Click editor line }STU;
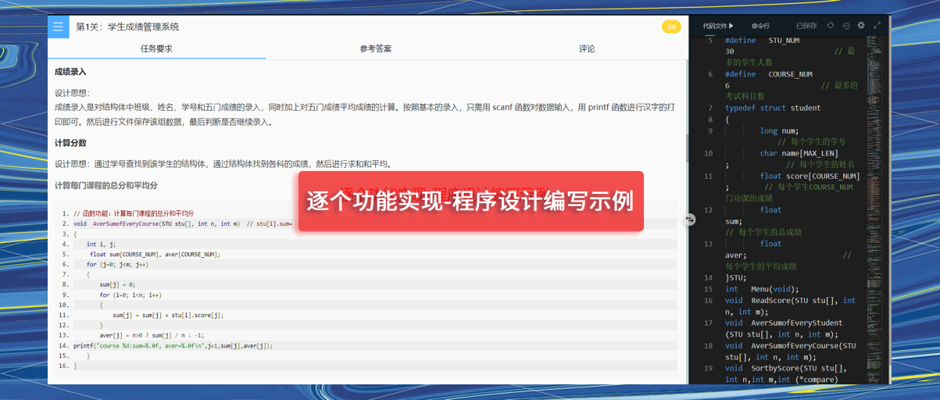Screen dimensions: 940x400 tap(736, 278)
